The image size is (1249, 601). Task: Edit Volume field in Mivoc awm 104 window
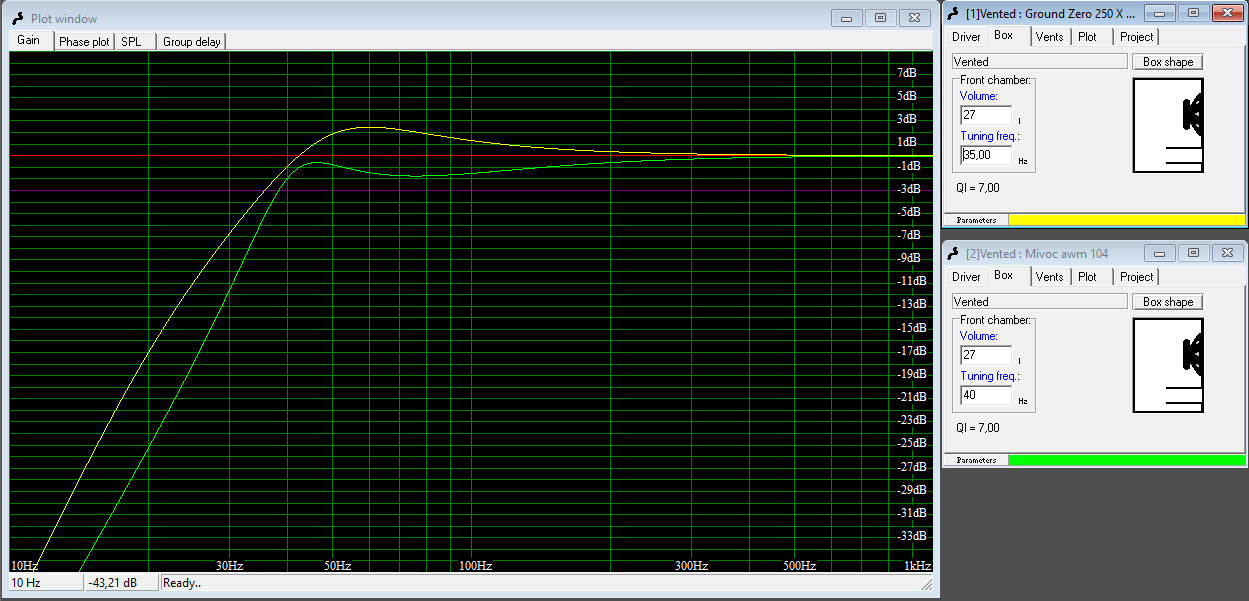point(985,355)
